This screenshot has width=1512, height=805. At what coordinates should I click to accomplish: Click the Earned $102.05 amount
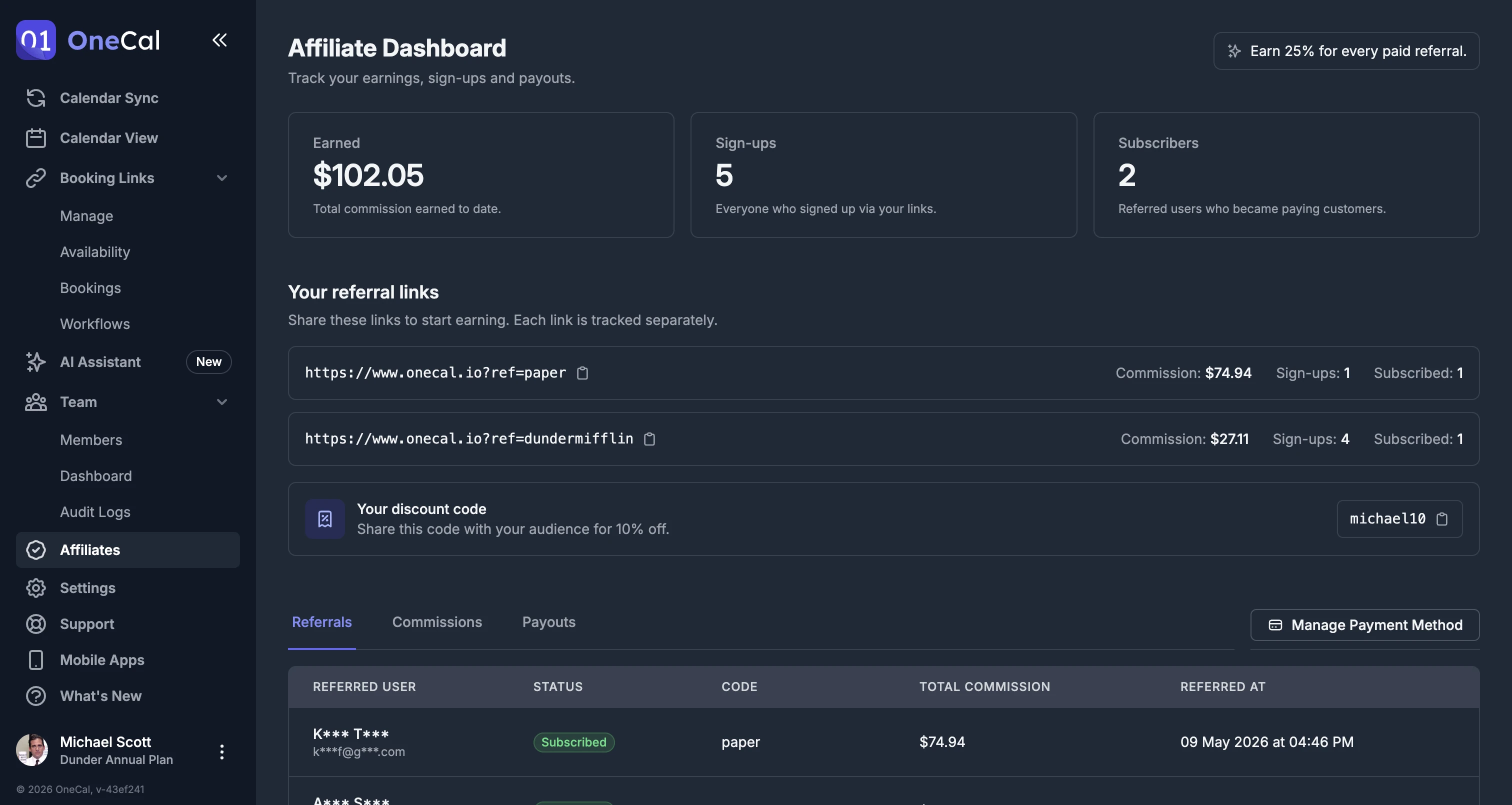(368, 175)
